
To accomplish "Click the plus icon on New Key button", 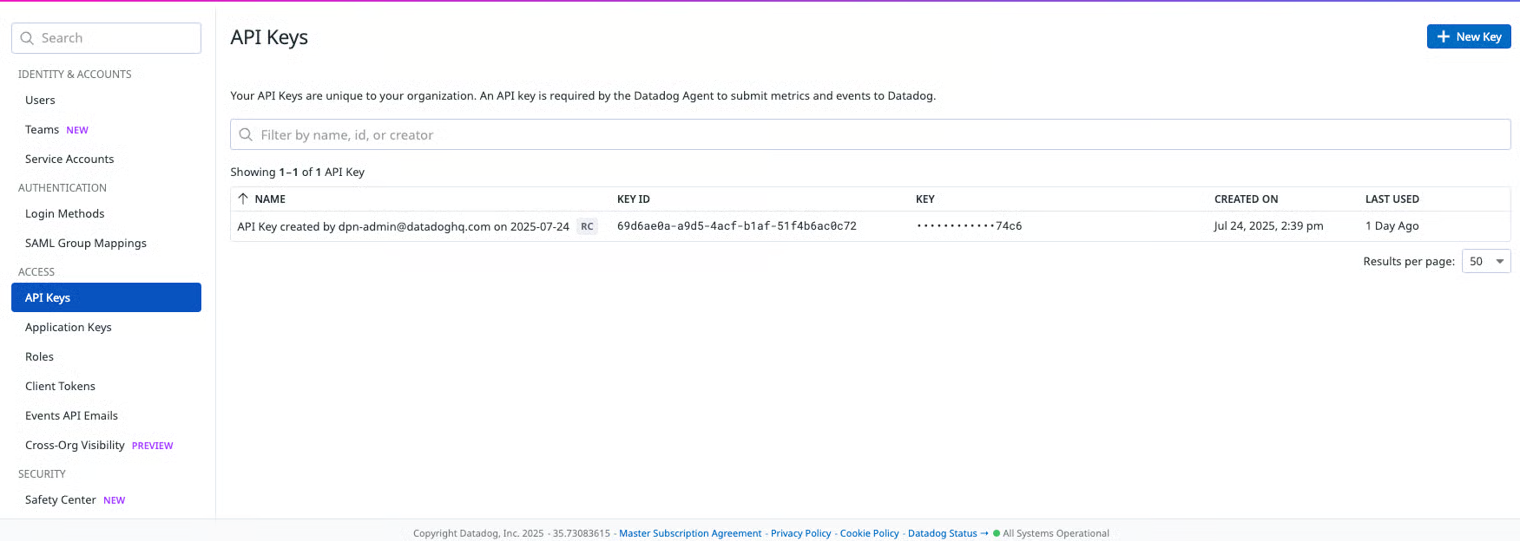I will coord(1443,37).
